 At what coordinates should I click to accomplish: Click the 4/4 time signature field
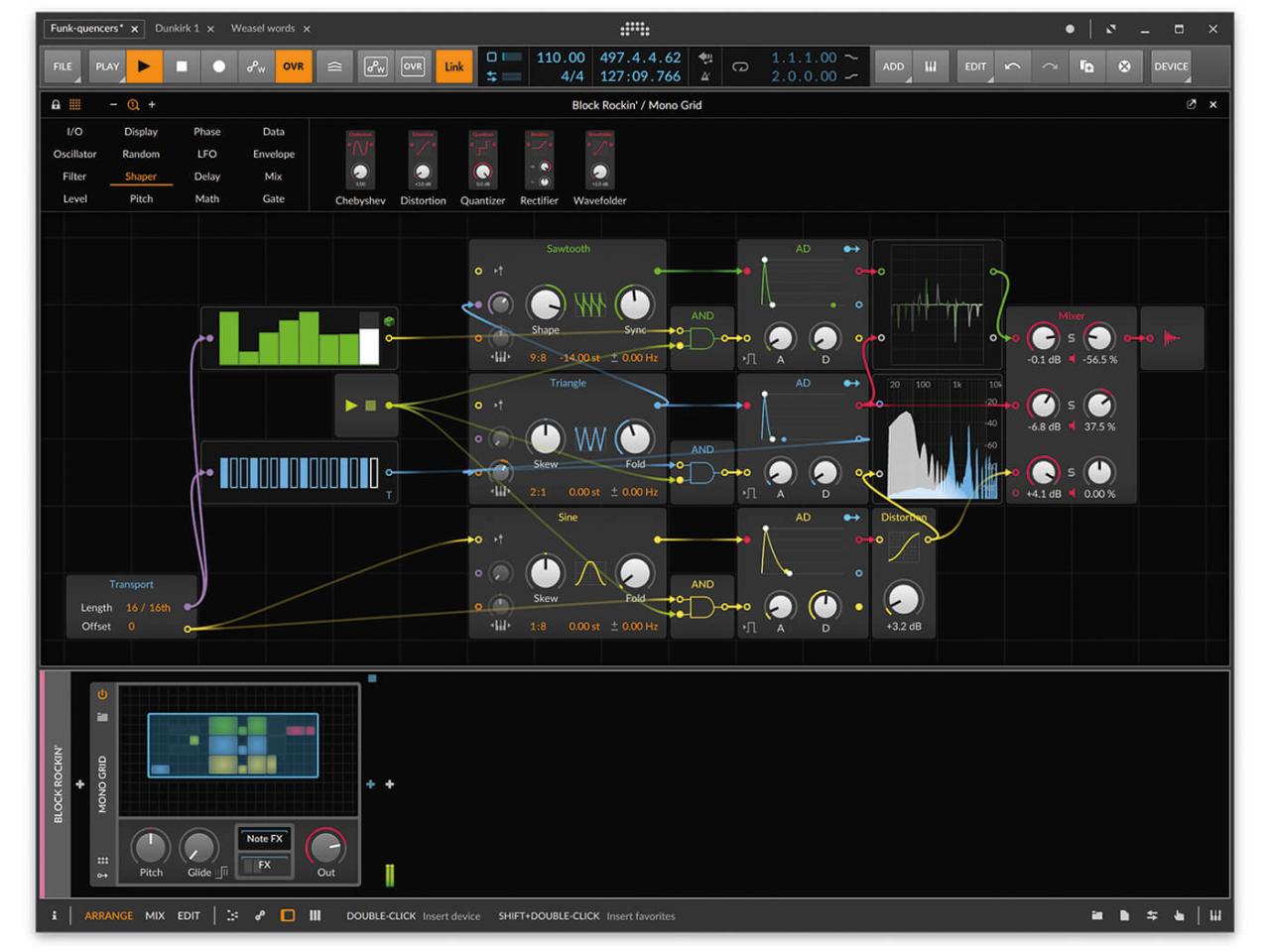[x=571, y=76]
